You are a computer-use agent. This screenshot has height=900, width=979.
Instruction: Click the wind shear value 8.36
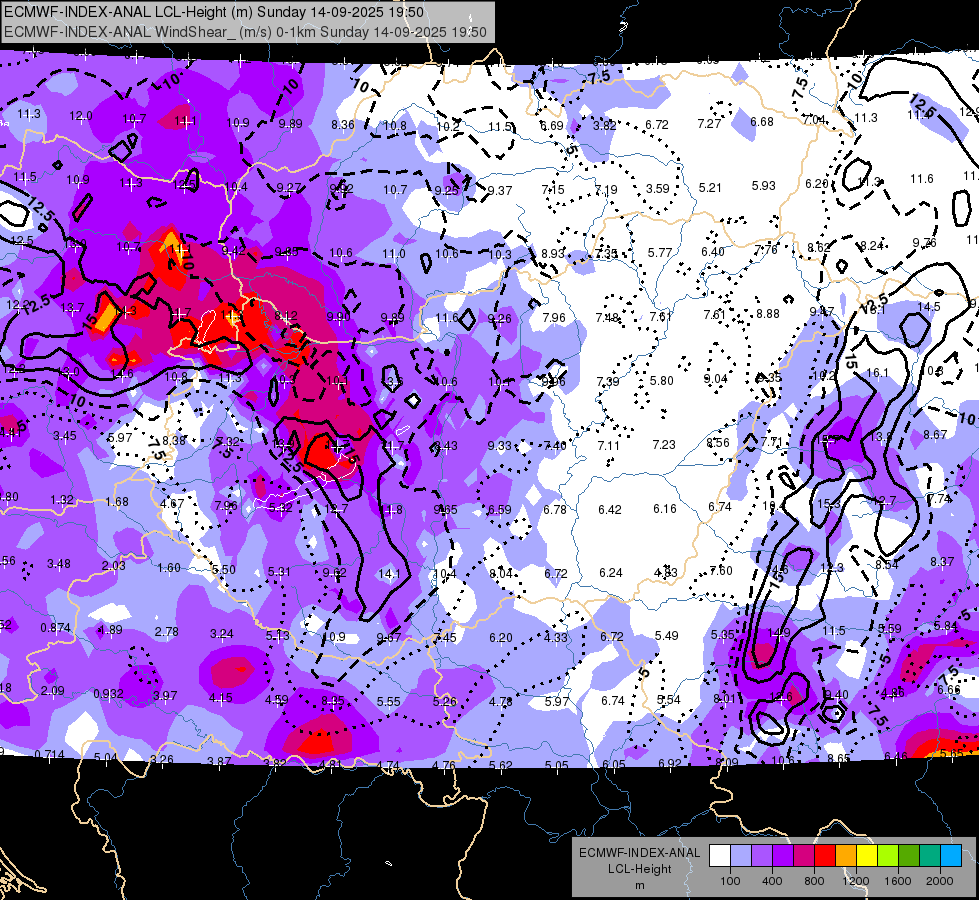tap(343, 125)
